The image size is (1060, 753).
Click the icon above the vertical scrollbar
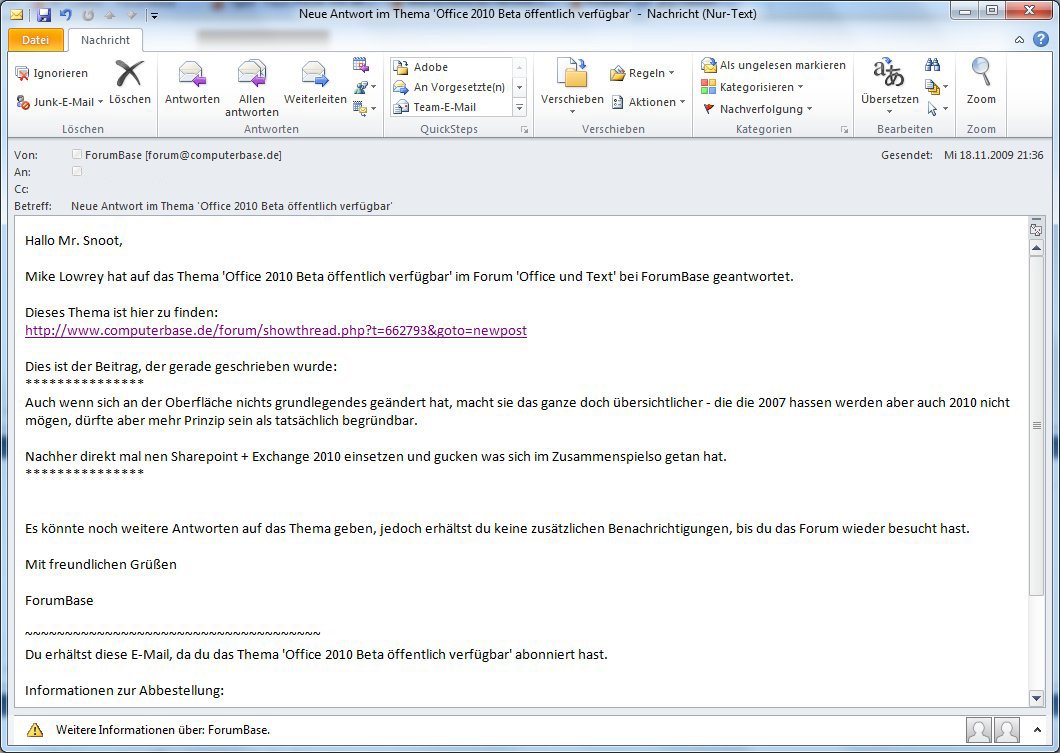pyautogui.click(x=1036, y=228)
